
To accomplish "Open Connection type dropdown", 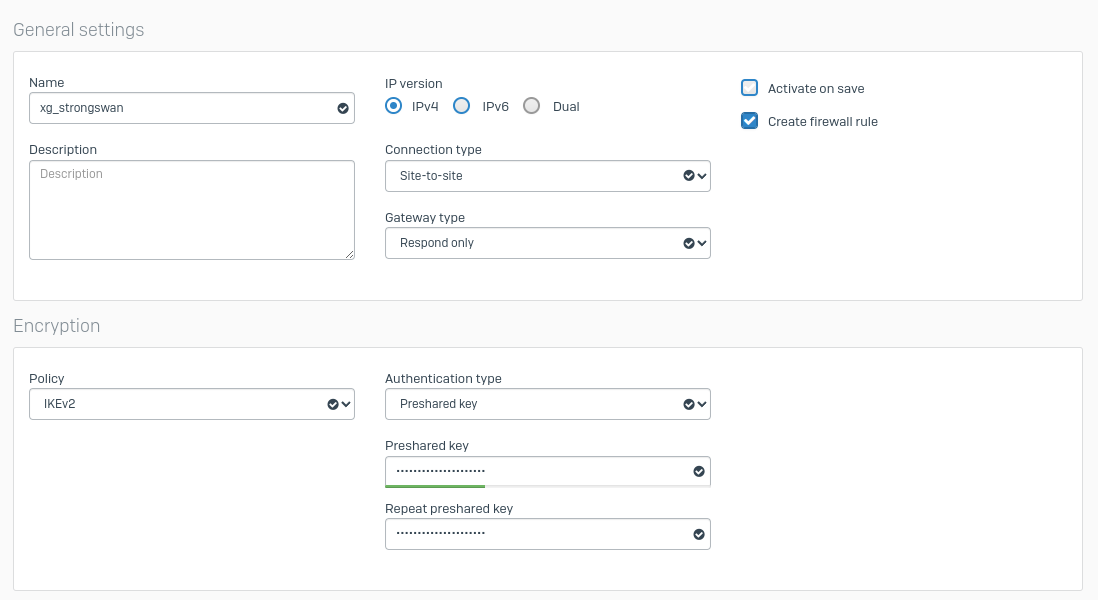I will [547, 176].
